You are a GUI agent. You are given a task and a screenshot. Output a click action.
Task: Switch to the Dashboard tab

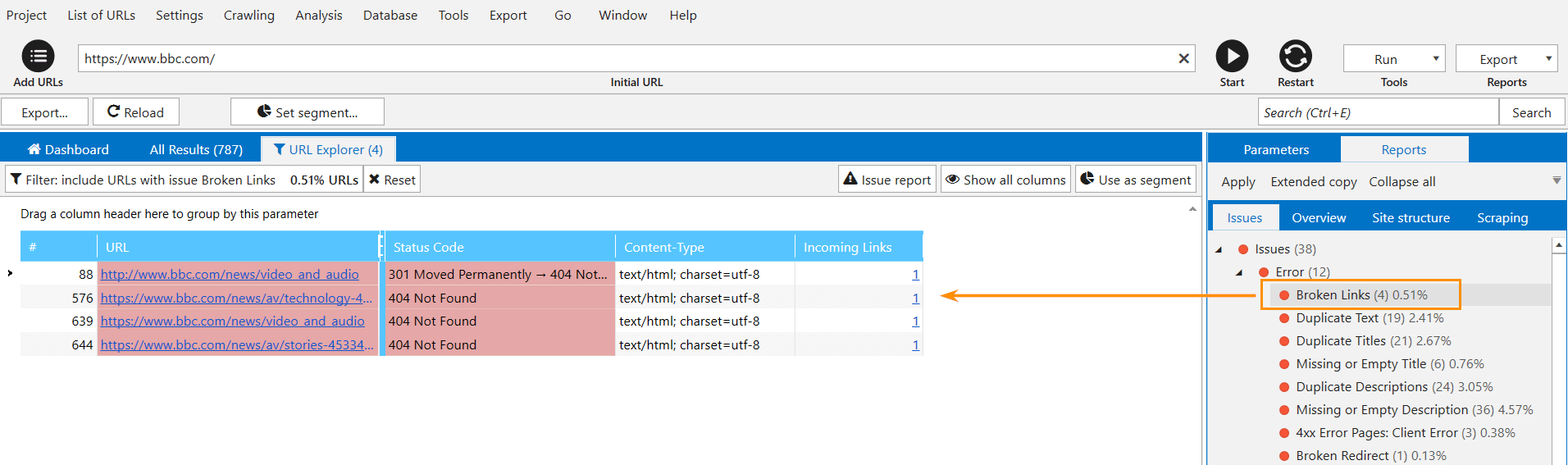click(x=68, y=149)
